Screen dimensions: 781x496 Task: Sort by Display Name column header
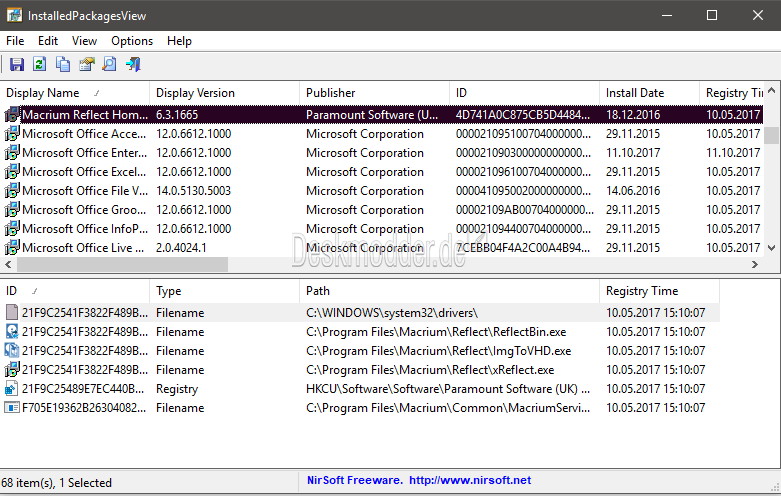(75, 93)
